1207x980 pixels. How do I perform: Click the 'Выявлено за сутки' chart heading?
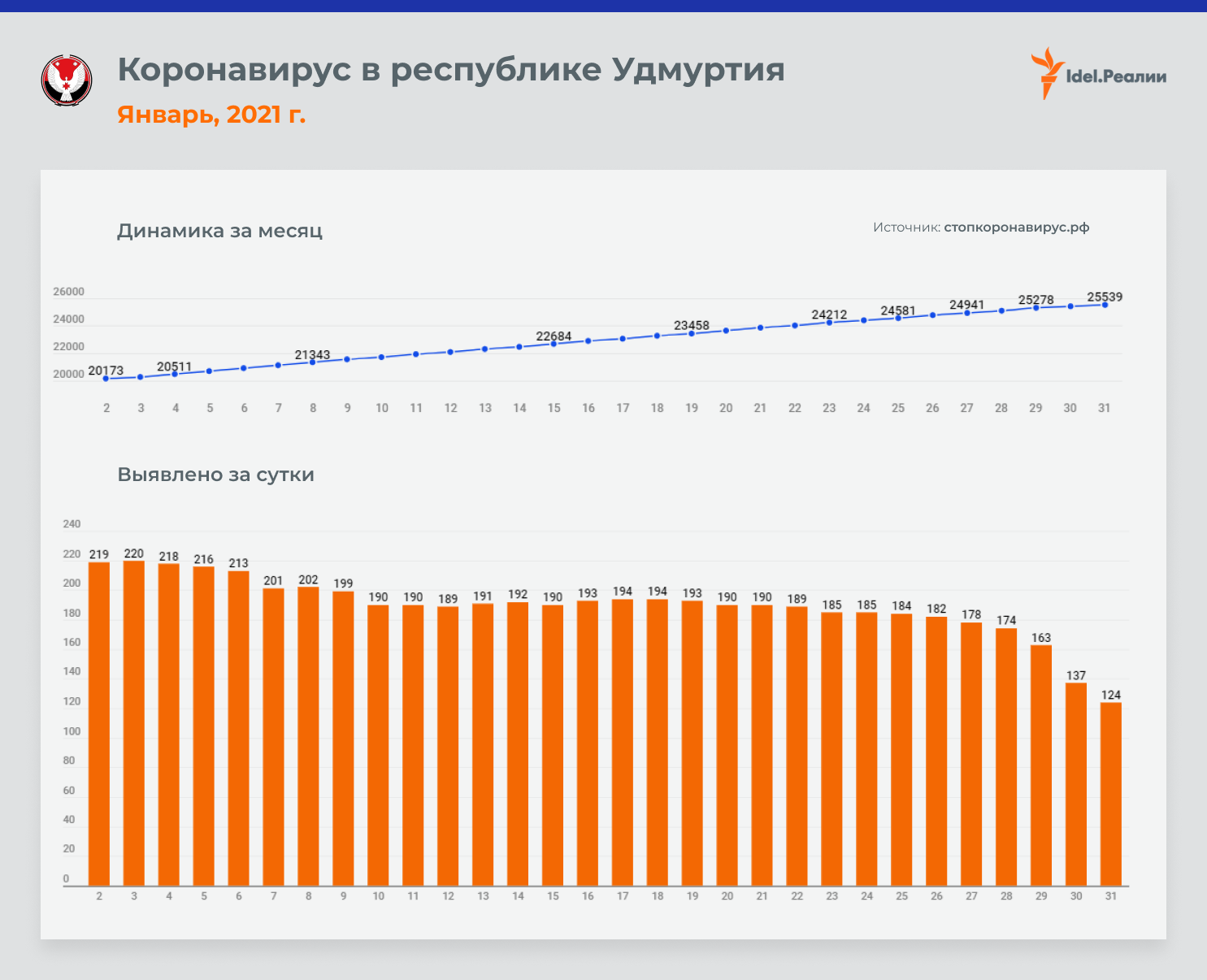click(215, 475)
